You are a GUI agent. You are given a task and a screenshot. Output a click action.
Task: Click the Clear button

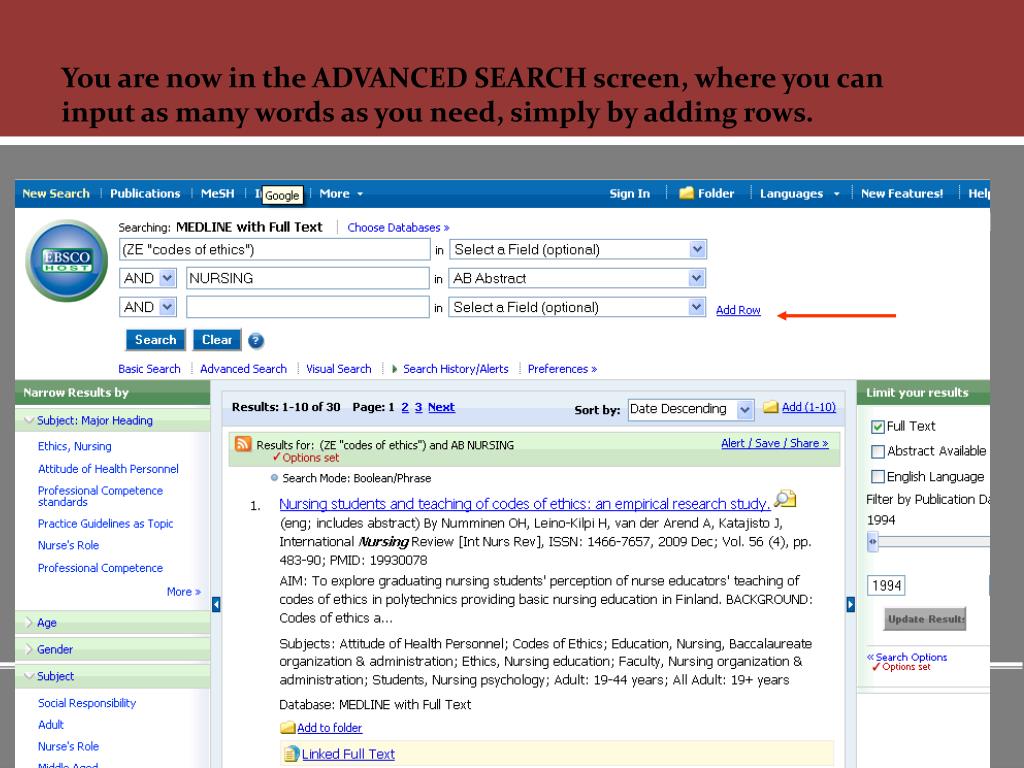pos(217,340)
